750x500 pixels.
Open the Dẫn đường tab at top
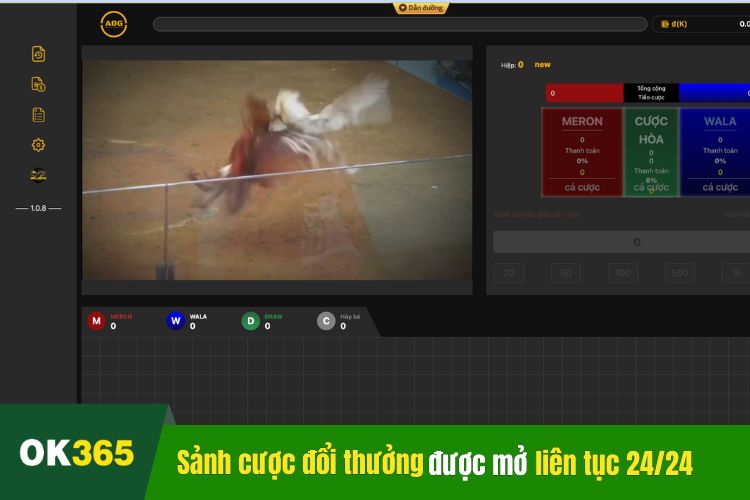pyautogui.click(x=421, y=8)
